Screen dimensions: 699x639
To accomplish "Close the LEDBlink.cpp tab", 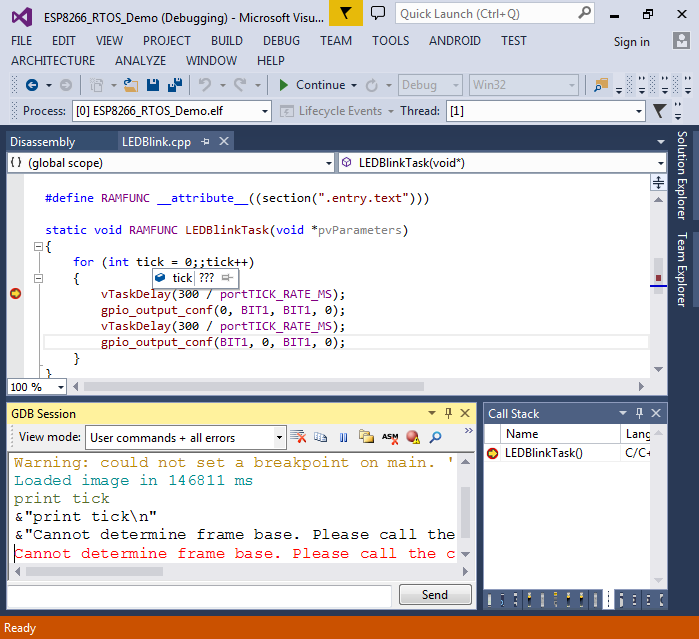I will (x=224, y=141).
